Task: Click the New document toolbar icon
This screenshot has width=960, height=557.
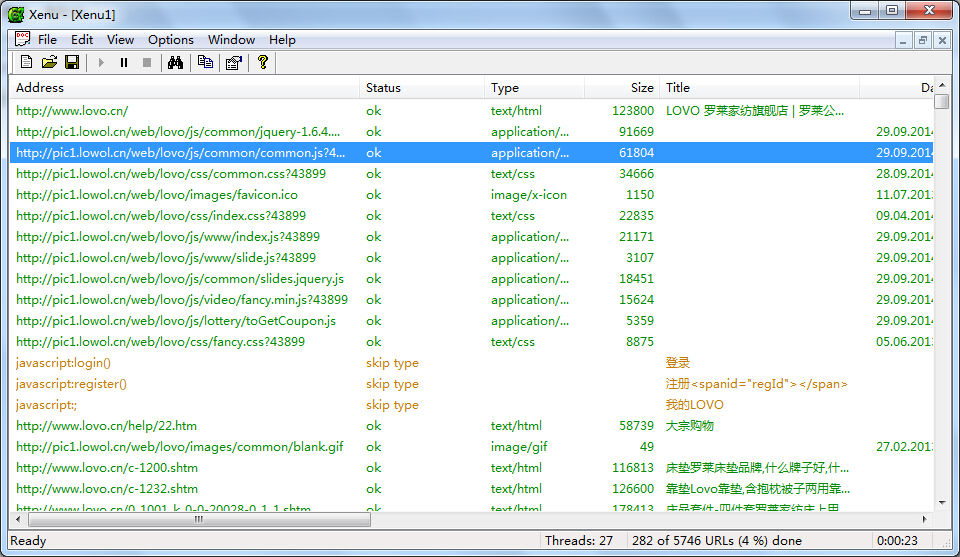Action: [26, 62]
